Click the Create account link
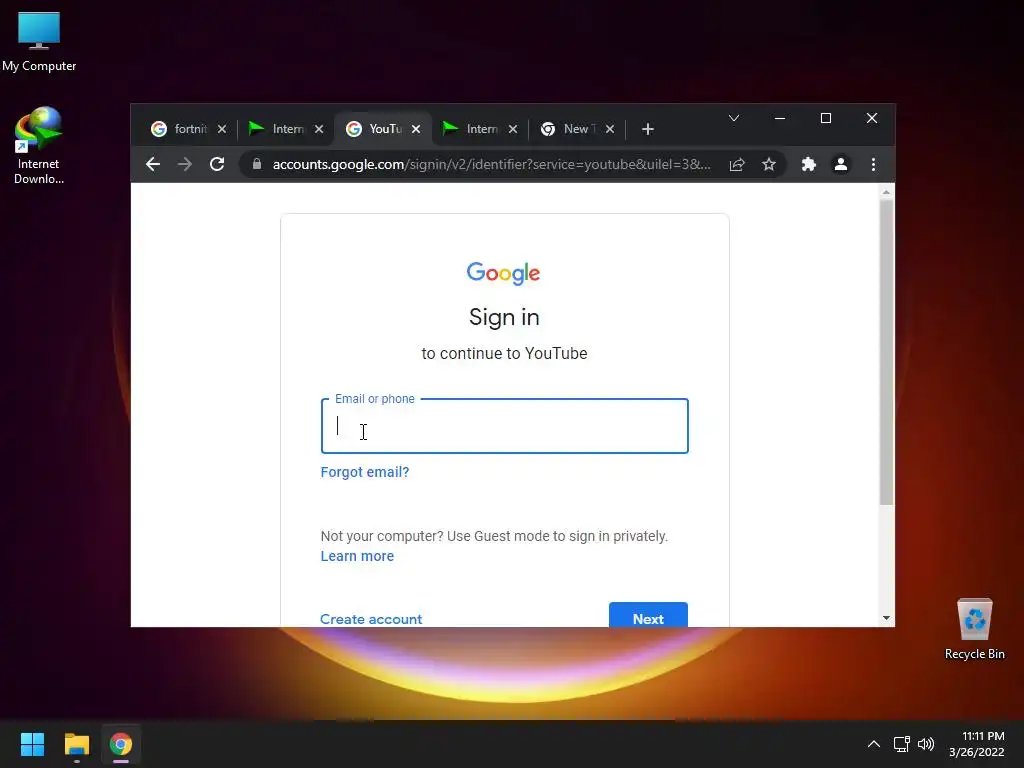Viewport: 1024px width, 768px height. click(x=371, y=619)
